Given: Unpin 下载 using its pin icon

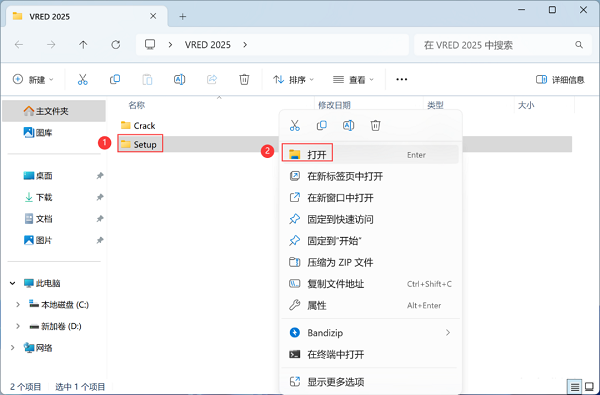Looking at the screenshot, I should click(x=100, y=197).
